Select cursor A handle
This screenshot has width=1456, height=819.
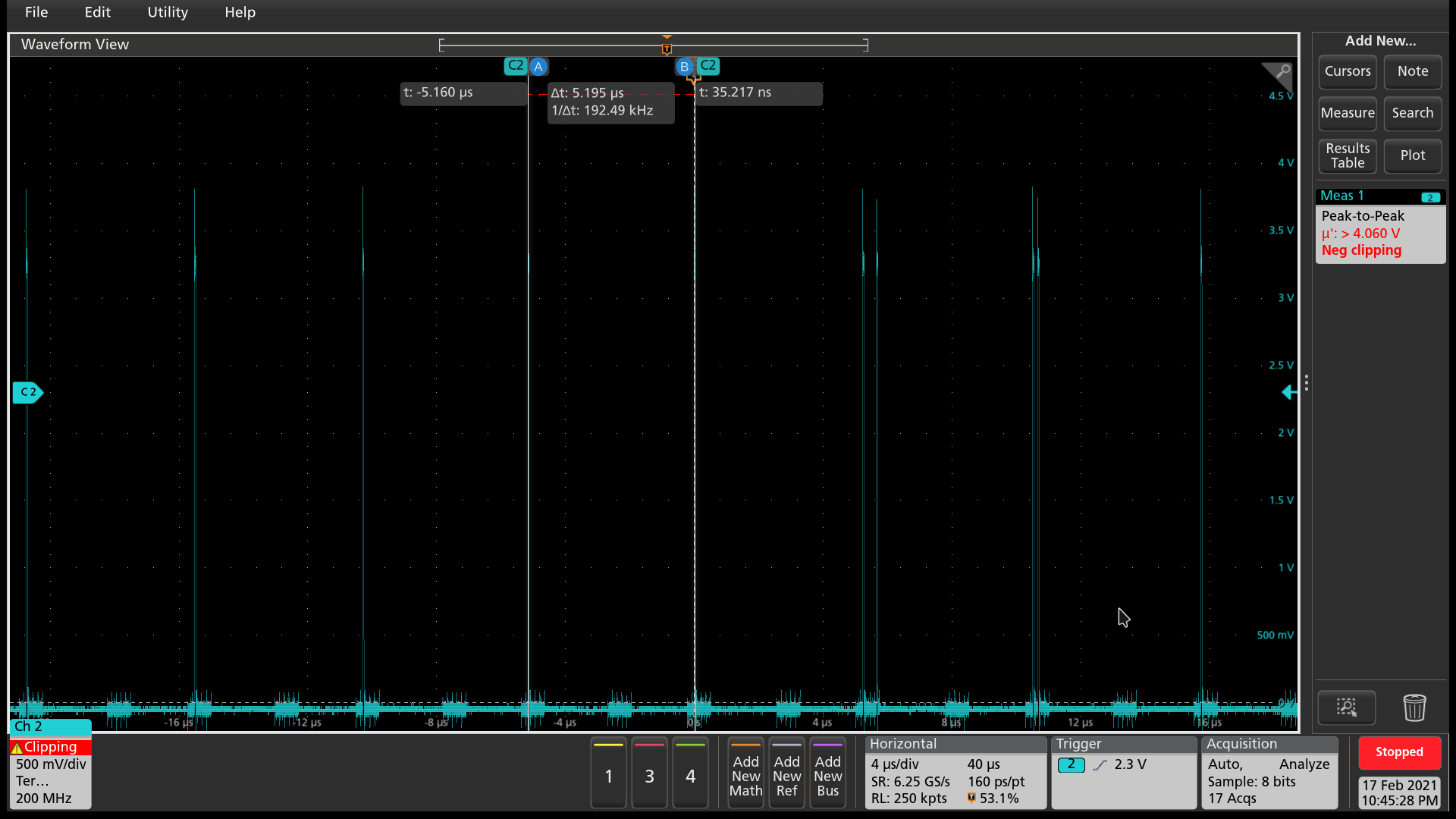[x=538, y=67]
